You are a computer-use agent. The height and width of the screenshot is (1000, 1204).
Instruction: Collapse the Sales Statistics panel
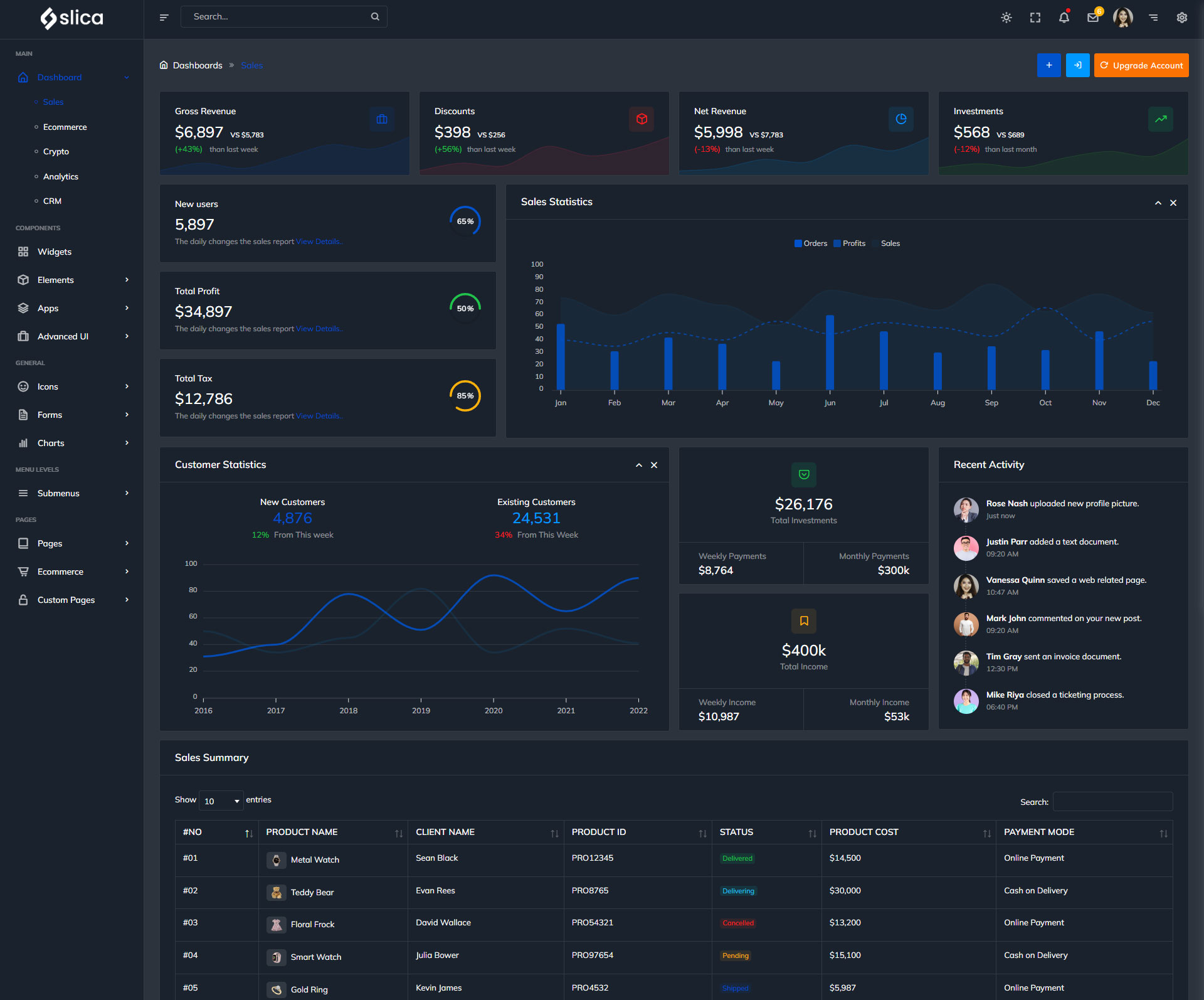click(x=1158, y=203)
